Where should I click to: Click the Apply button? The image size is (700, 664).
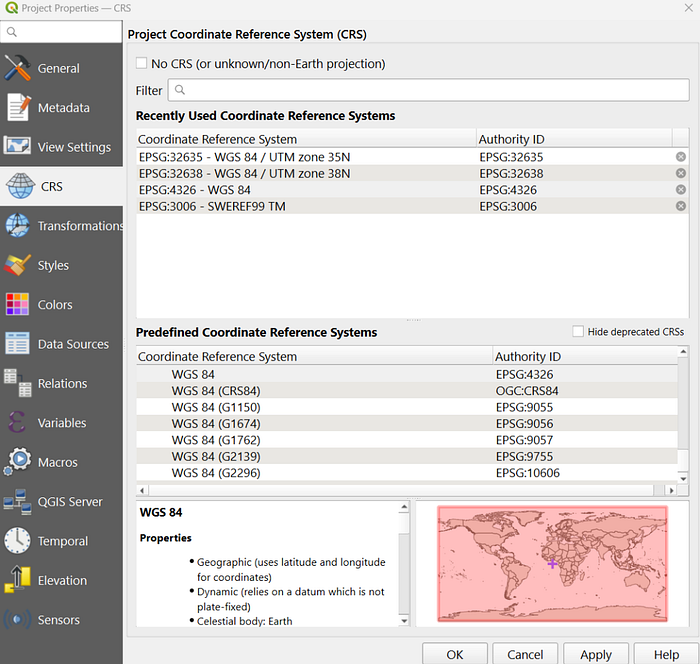596,654
